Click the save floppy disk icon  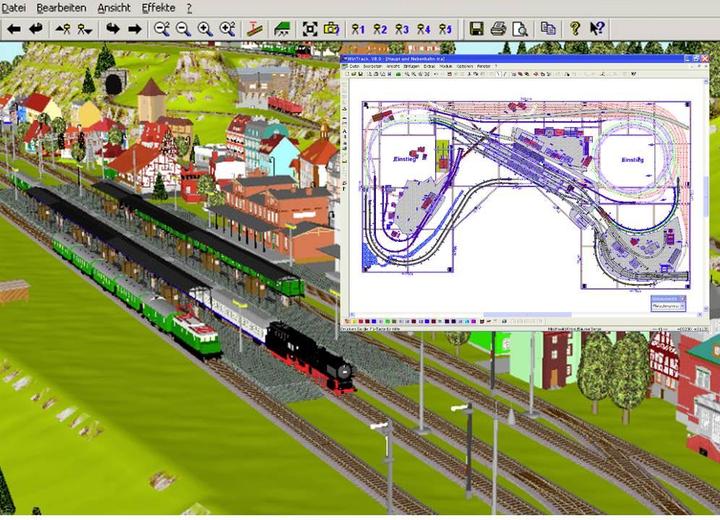pyautogui.click(x=477, y=29)
